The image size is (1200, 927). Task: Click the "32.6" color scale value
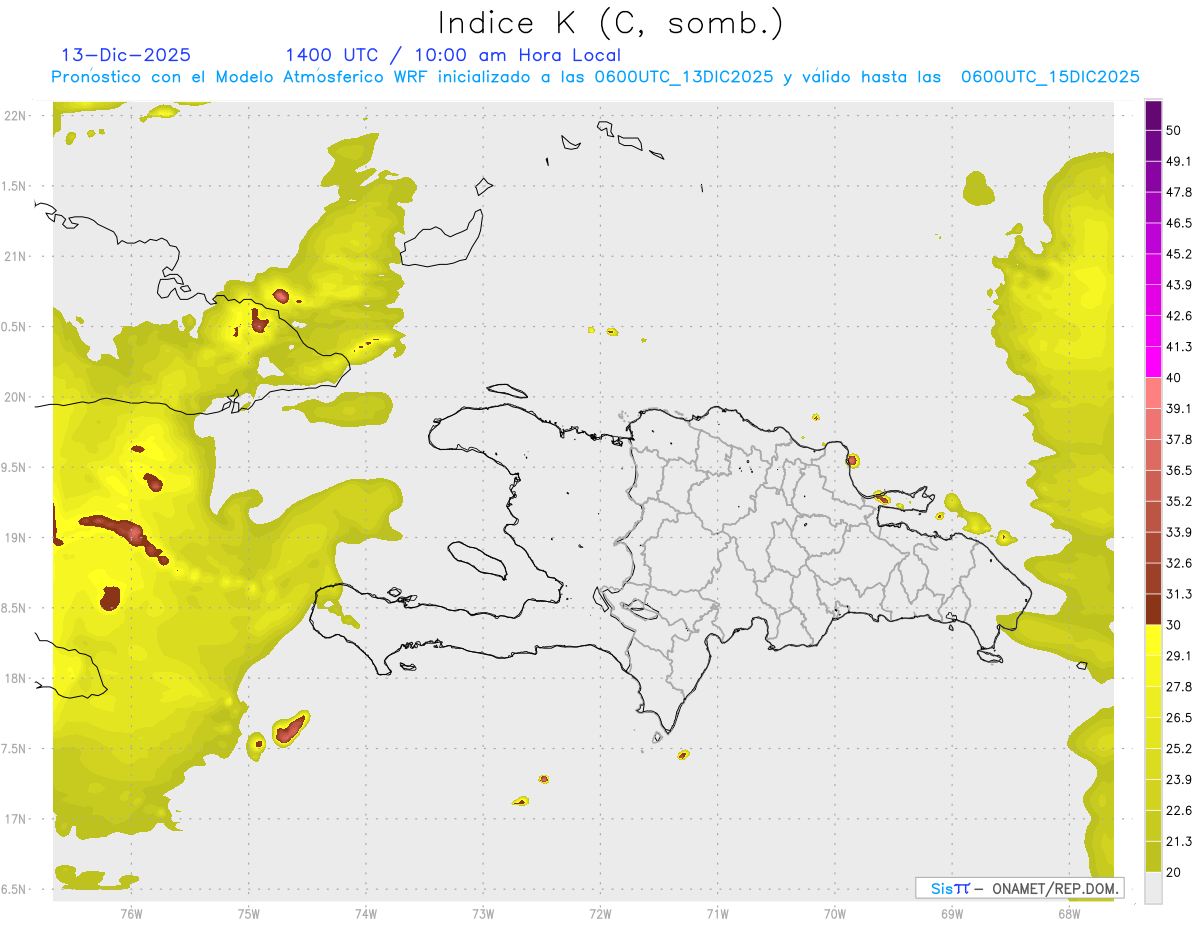[x=1178, y=563]
